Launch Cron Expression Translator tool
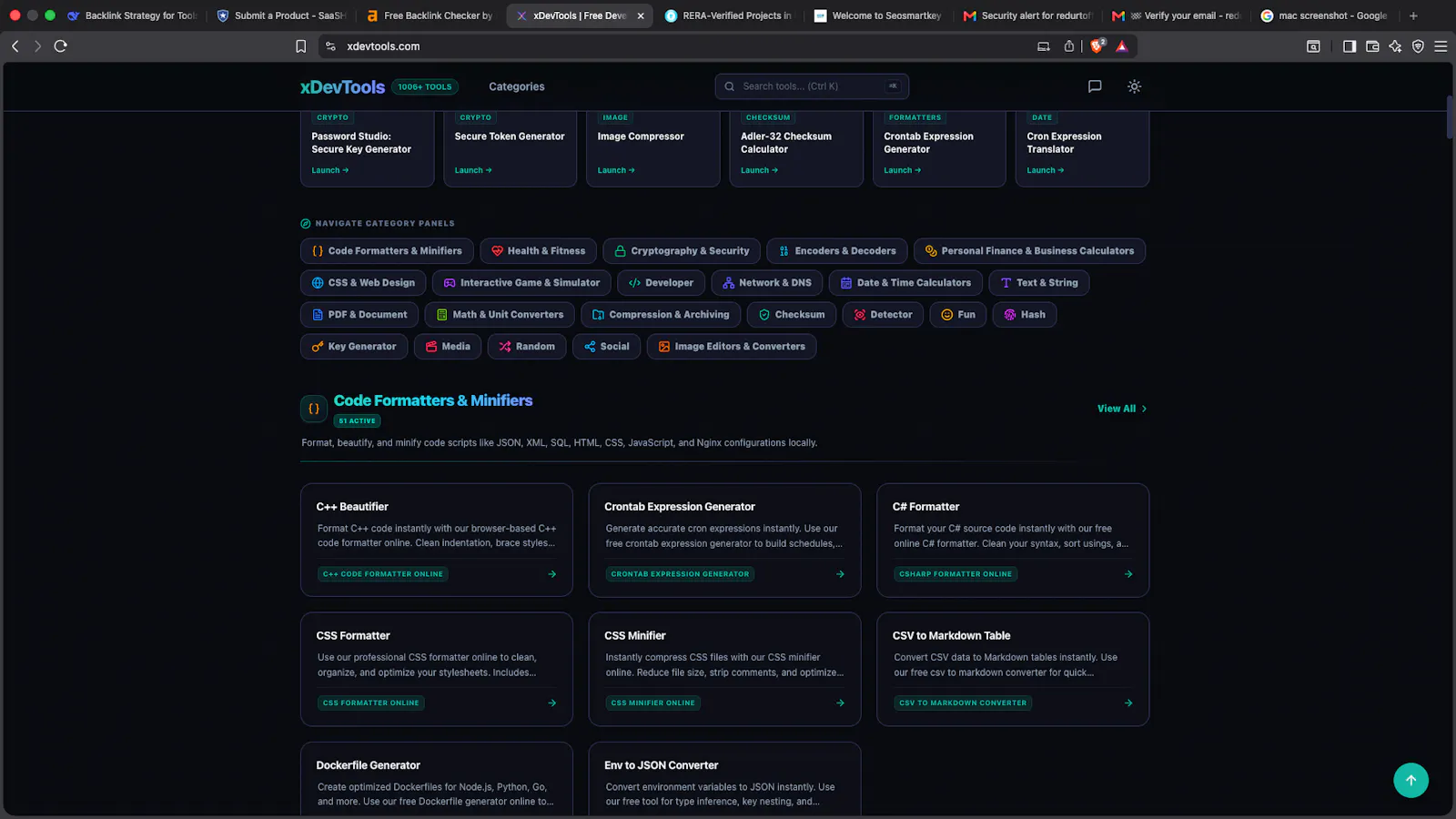Image resolution: width=1456 pixels, height=819 pixels. 1046,170
